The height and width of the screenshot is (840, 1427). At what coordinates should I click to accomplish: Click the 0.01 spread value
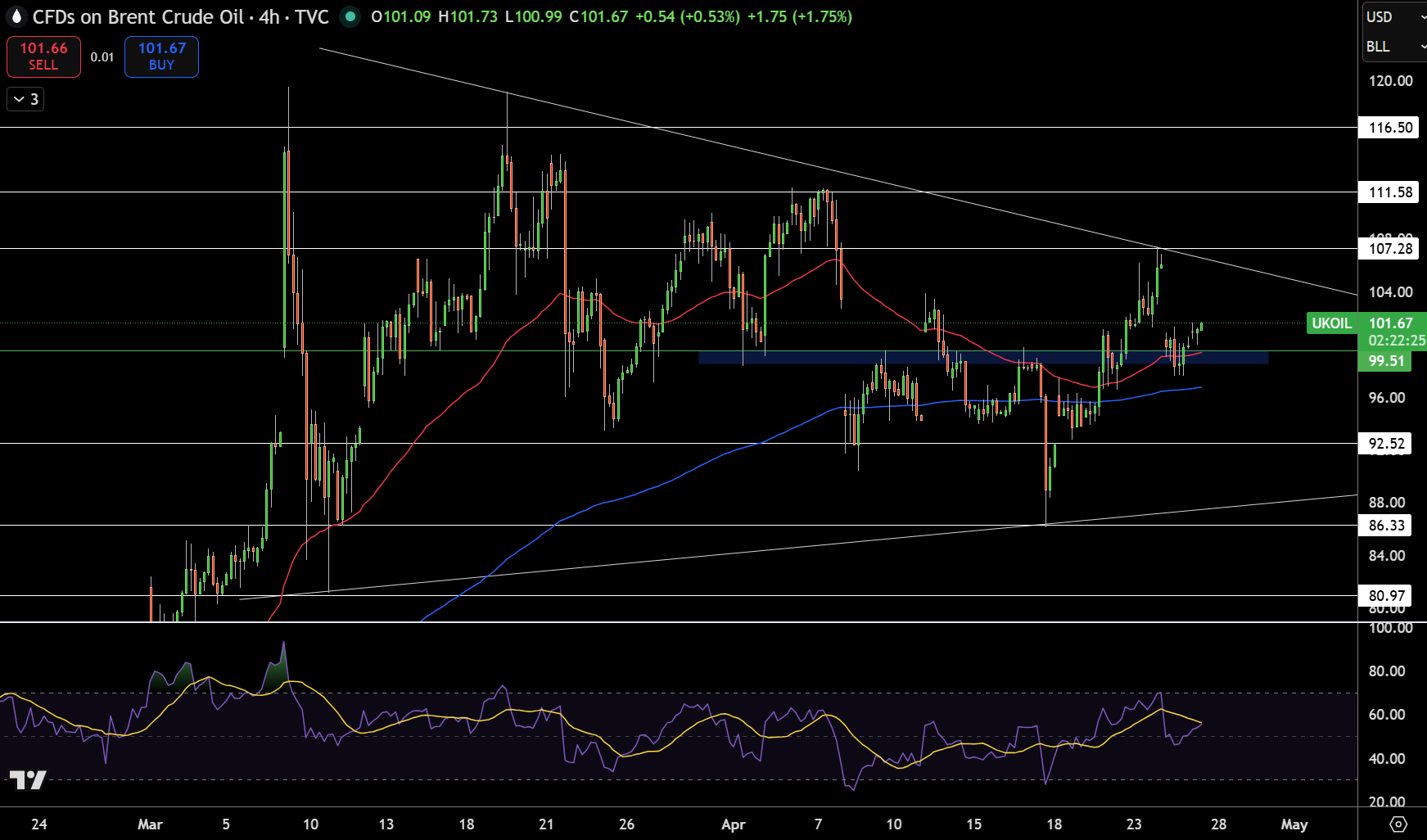pyautogui.click(x=102, y=57)
